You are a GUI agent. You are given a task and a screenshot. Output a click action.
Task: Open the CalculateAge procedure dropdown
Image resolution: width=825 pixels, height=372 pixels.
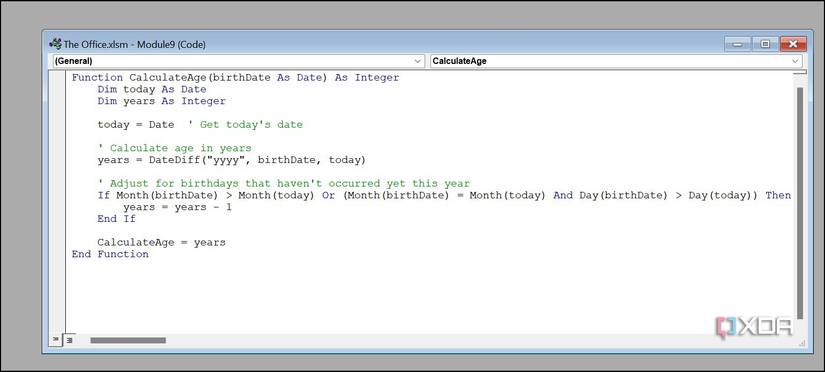(x=616, y=61)
